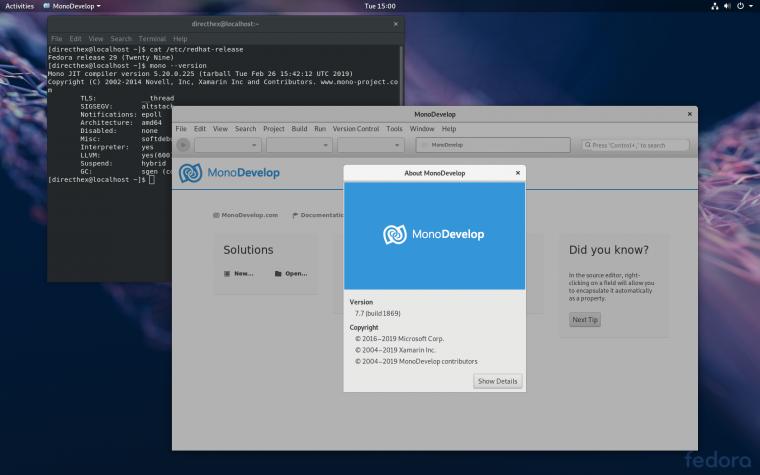Click '© 2016–2019 Microsoft Corp.' text
Screen dimensions: 760x475
tap(399, 338)
